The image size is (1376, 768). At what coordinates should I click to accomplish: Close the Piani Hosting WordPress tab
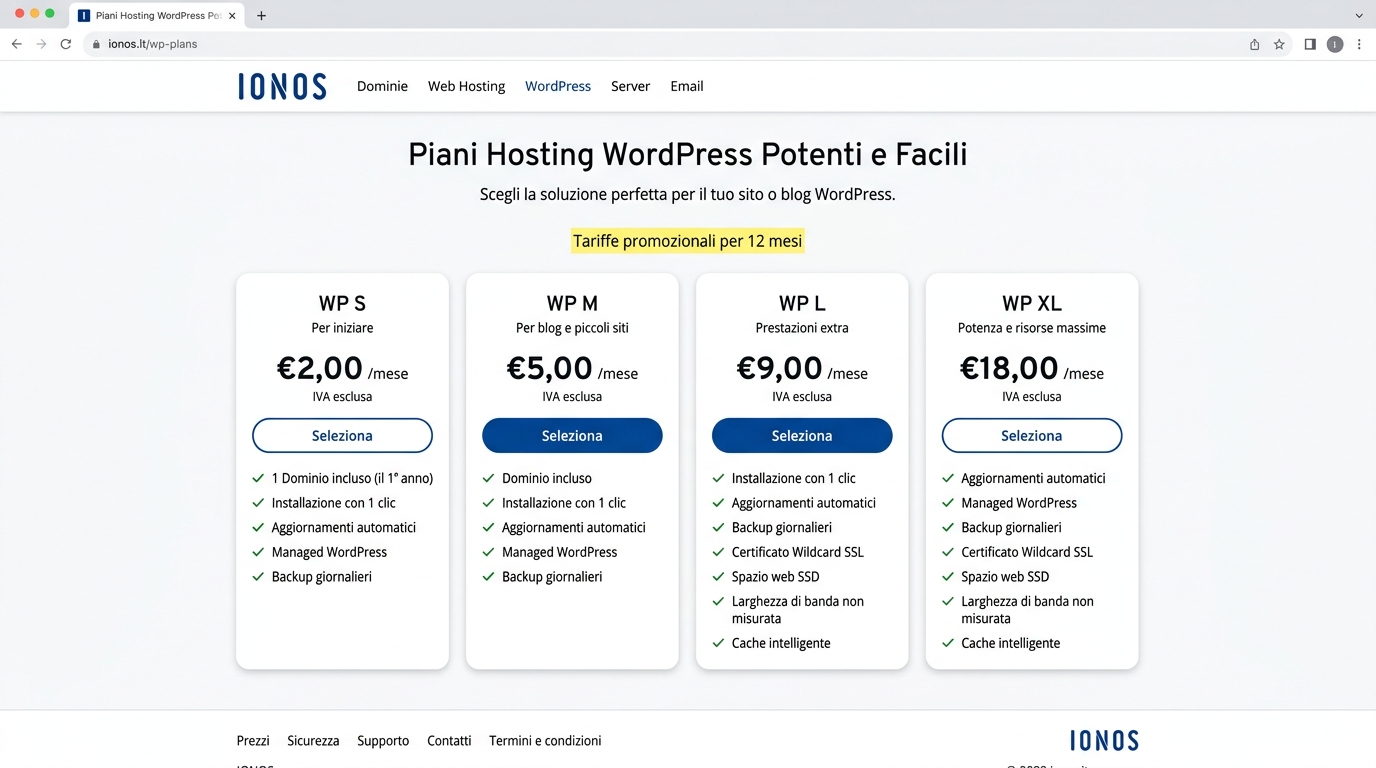[232, 15]
